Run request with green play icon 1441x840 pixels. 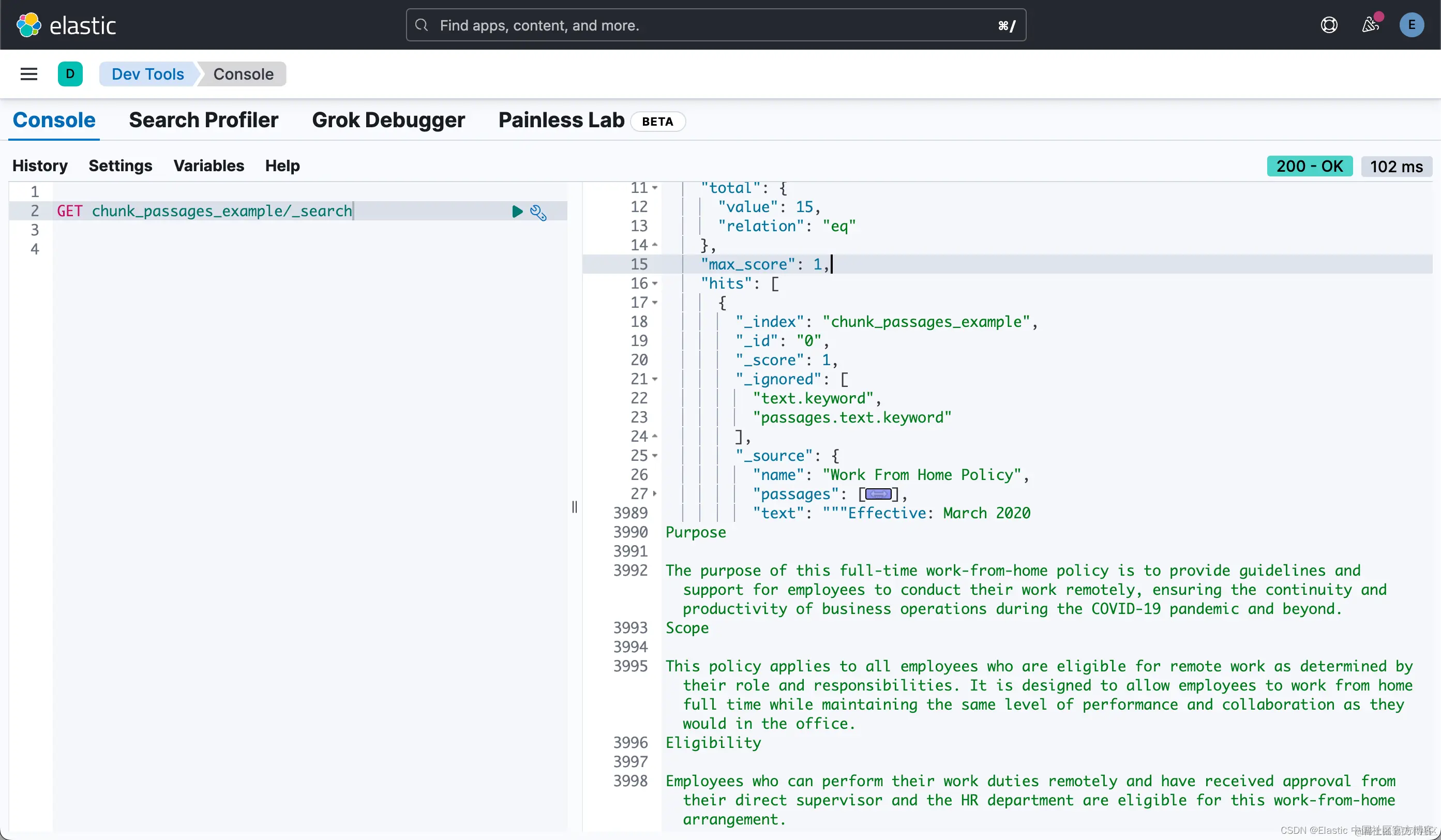(517, 212)
